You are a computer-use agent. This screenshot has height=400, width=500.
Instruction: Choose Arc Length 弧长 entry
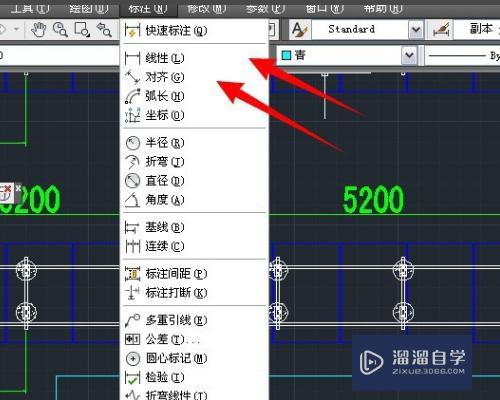194,96
